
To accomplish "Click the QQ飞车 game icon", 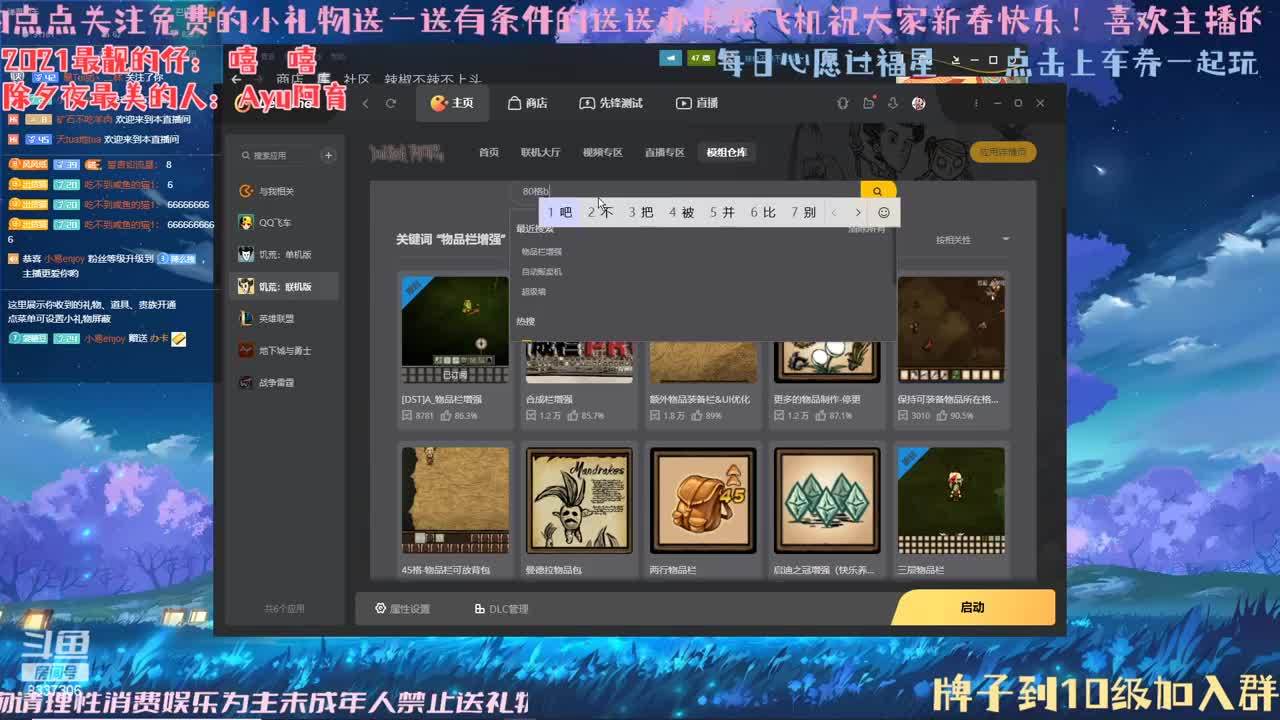I will pyautogui.click(x=246, y=223).
